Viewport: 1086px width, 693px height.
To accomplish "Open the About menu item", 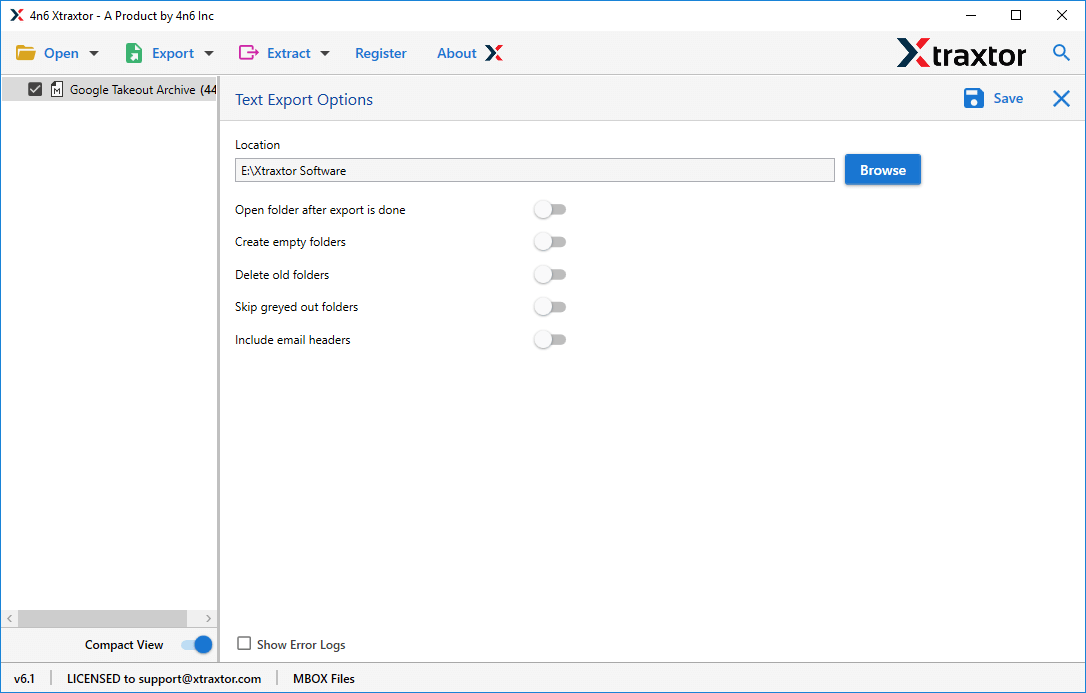I will [x=456, y=53].
